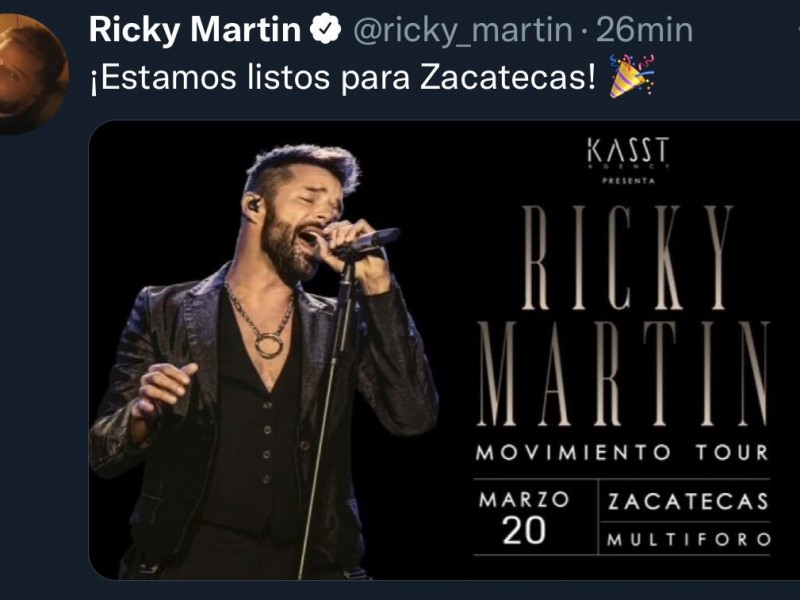Click the microphone in the concert photo
This screenshot has height=600, width=800.
tap(367, 243)
